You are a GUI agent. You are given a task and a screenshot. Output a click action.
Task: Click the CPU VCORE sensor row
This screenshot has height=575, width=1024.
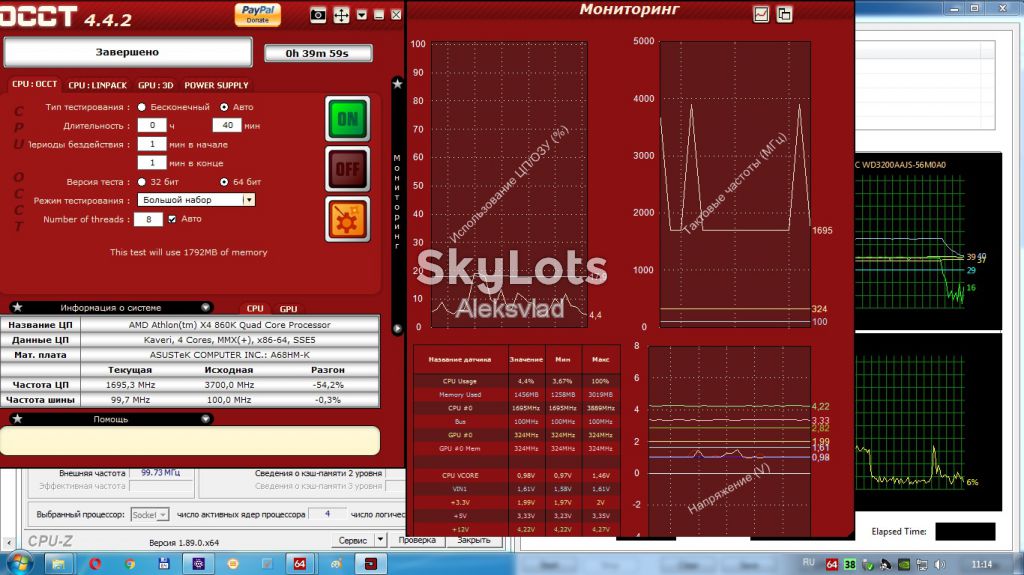516,475
